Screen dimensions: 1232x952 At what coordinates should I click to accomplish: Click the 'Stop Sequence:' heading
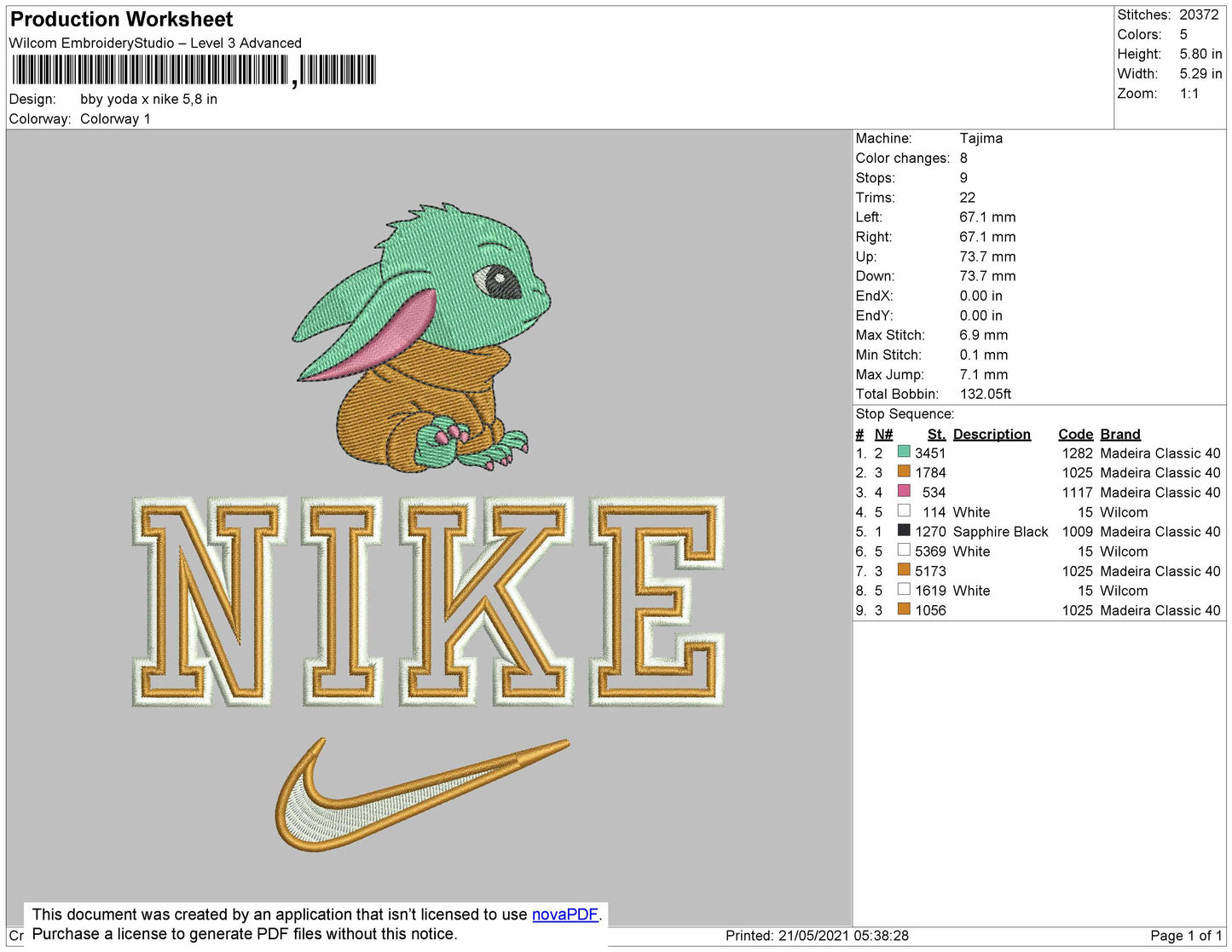[x=905, y=413]
